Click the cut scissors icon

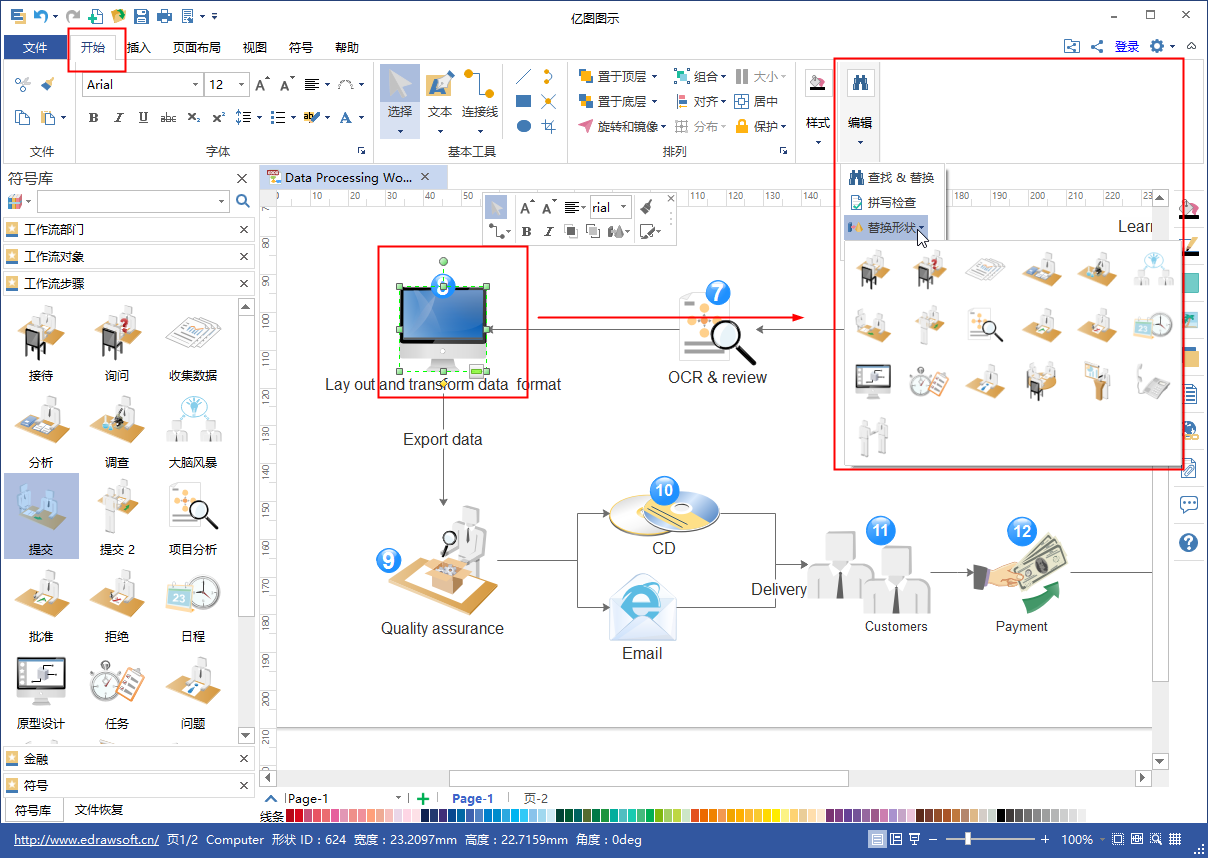23,85
